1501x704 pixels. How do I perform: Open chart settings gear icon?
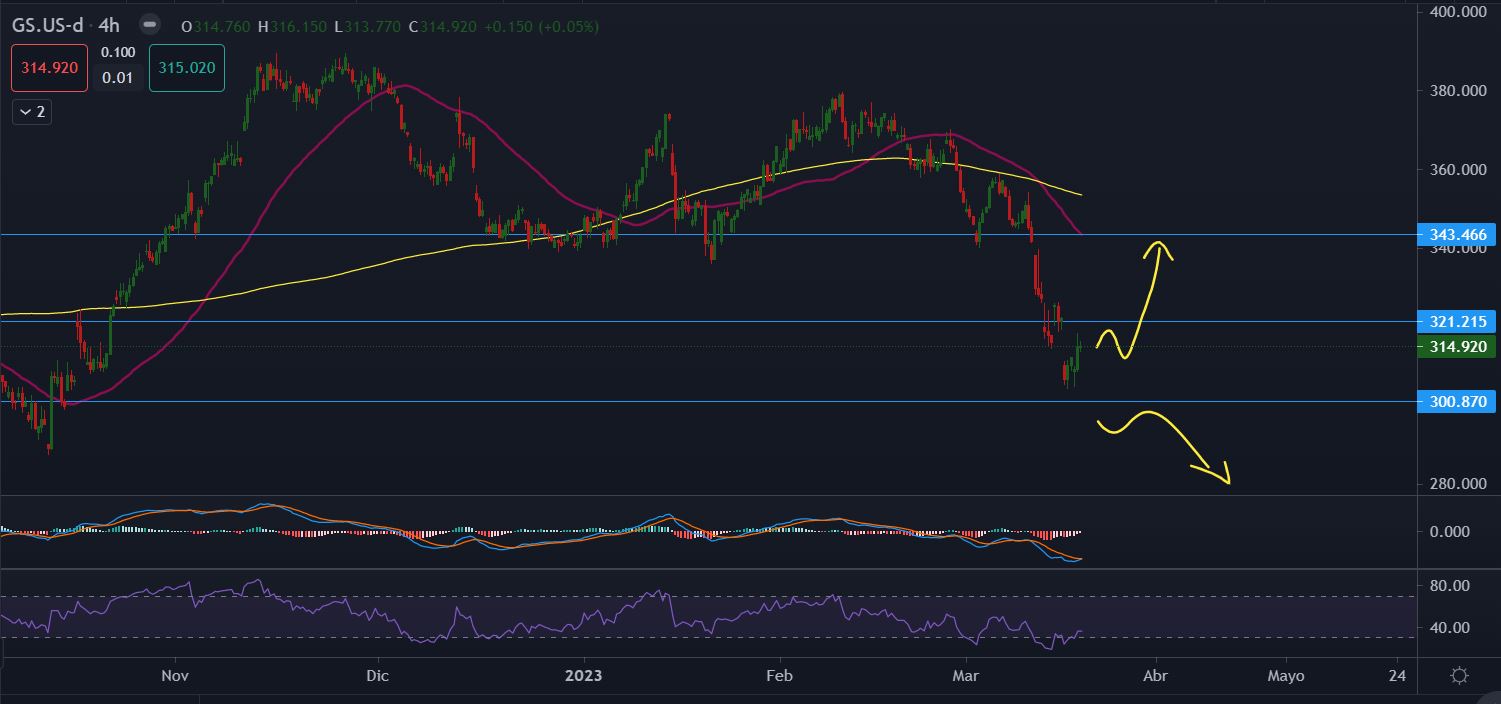[x=1459, y=676]
